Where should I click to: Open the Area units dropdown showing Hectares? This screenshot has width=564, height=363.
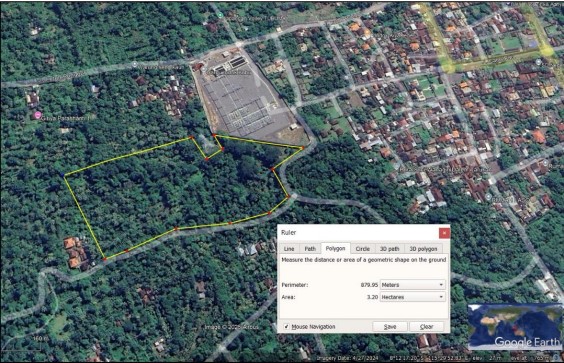pos(413,297)
